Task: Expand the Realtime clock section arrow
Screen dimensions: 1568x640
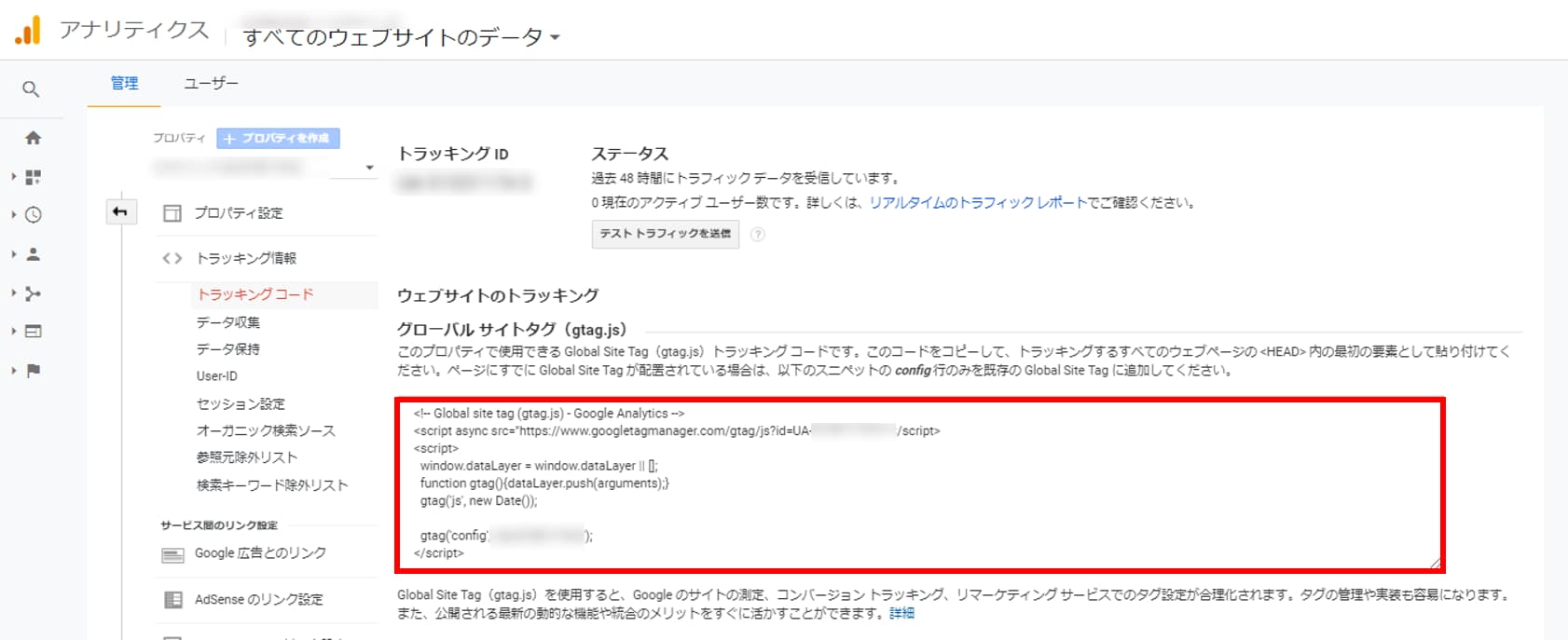Action: [13, 215]
